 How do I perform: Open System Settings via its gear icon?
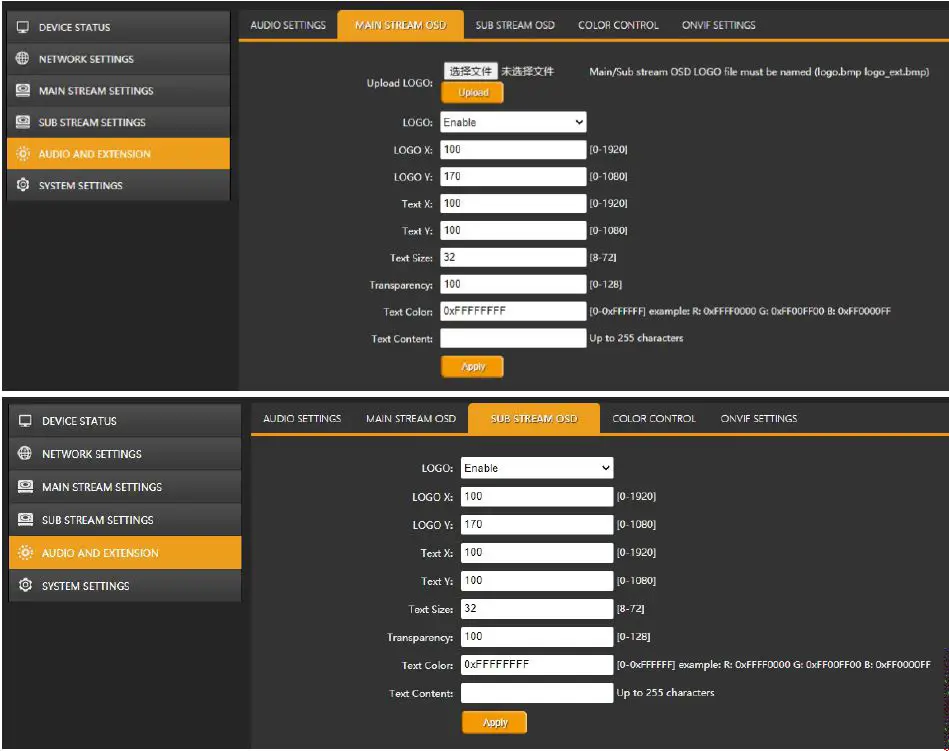[x=24, y=185]
